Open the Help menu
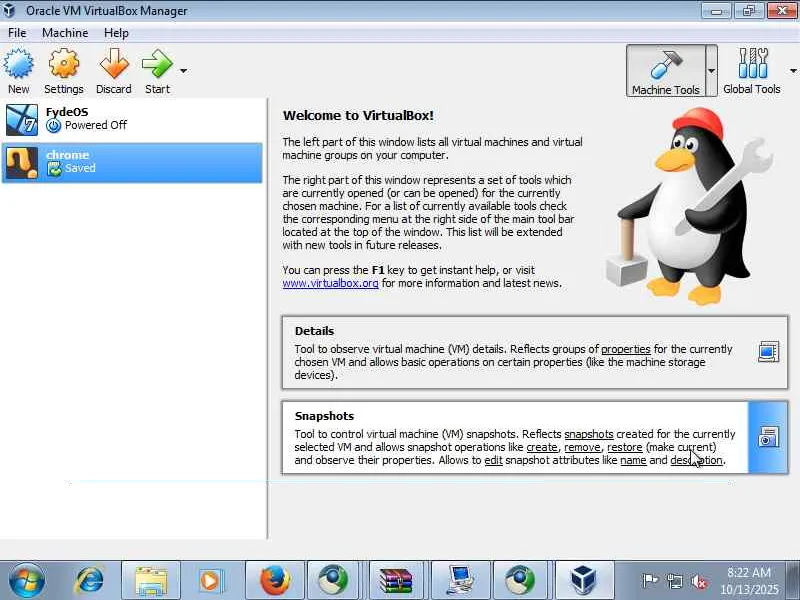 pos(116,33)
